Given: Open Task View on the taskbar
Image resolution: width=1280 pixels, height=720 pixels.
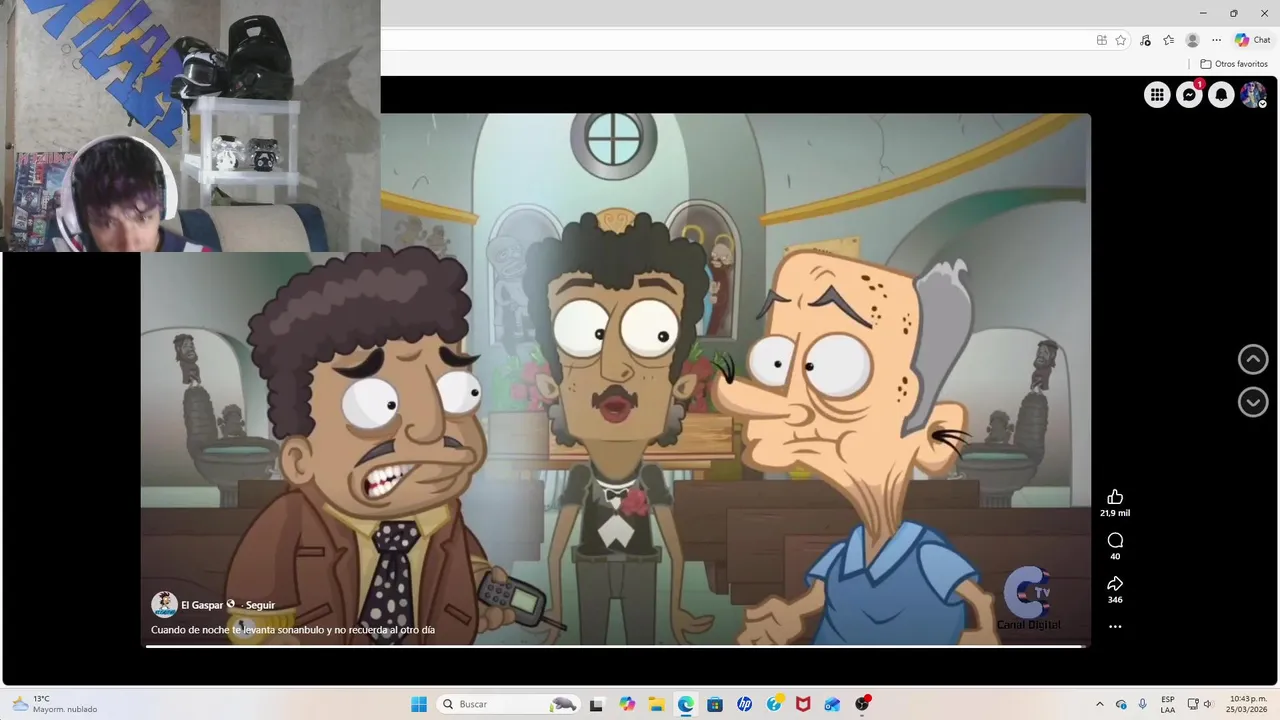Looking at the screenshot, I should (x=597, y=704).
